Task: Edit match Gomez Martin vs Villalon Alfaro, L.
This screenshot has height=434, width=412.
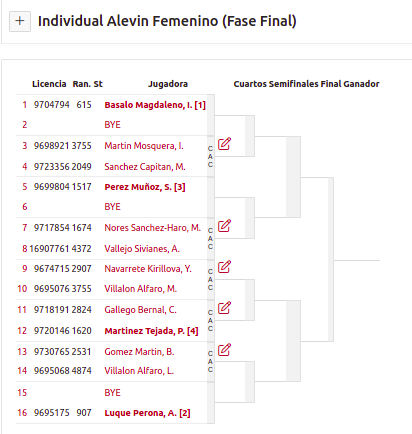Action: [224, 350]
